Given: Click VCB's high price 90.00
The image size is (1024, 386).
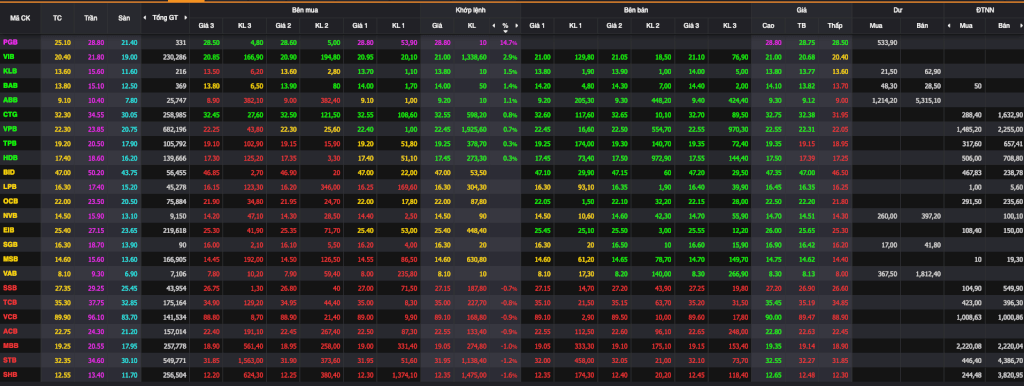Looking at the screenshot, I should click(773, 316).
